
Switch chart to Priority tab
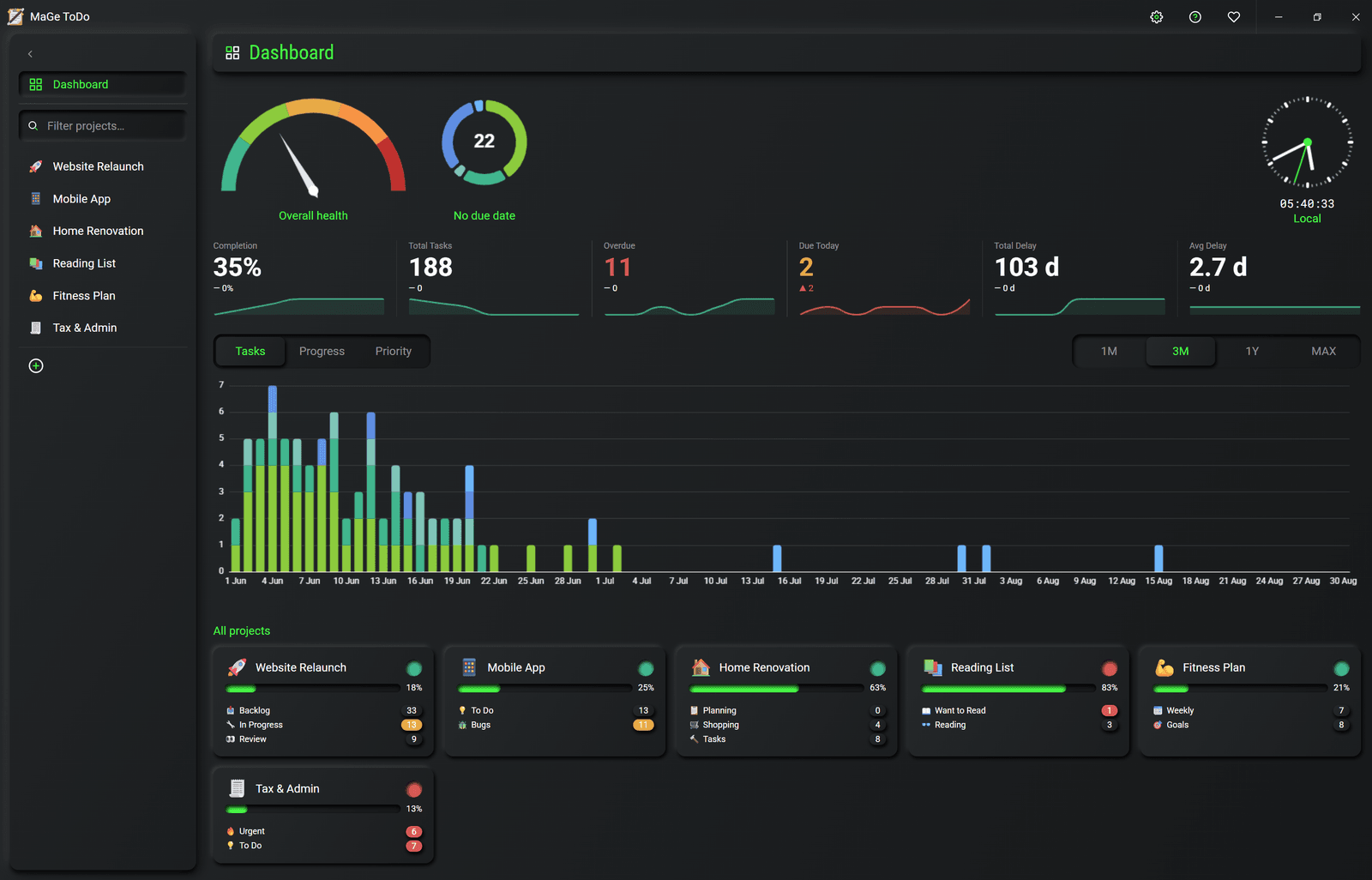394,352
